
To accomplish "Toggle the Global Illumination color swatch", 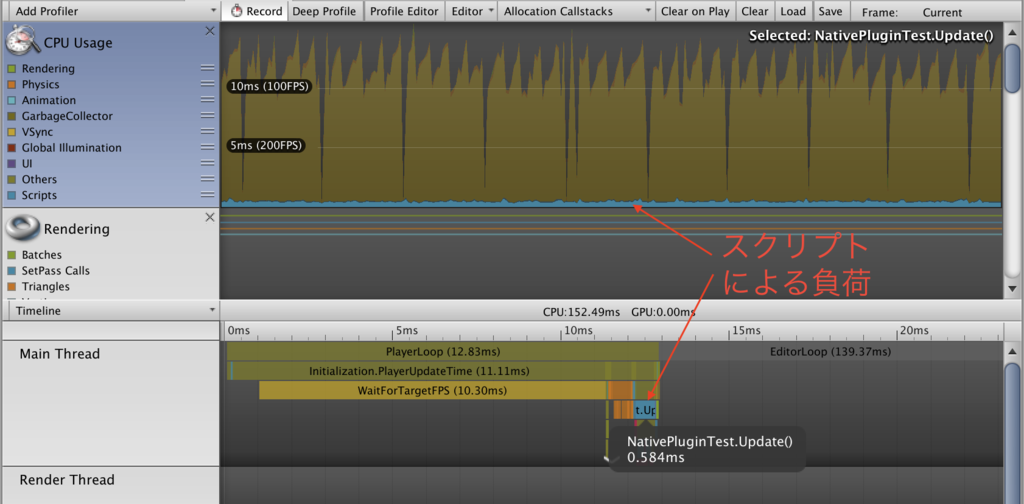I will [x=11, y=148].
